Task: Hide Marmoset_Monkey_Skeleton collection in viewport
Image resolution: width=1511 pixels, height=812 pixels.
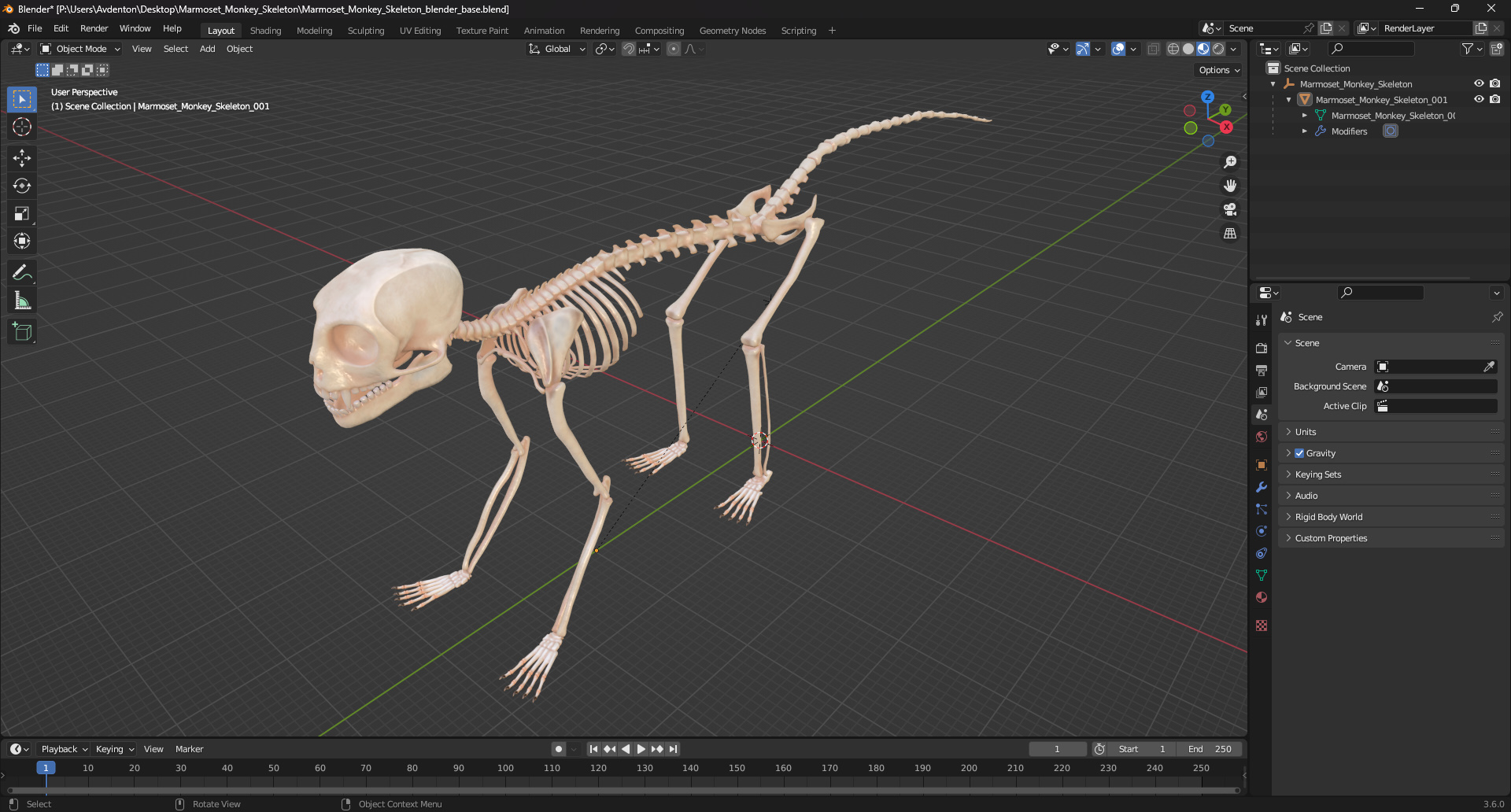Action: coord(1479,83)
